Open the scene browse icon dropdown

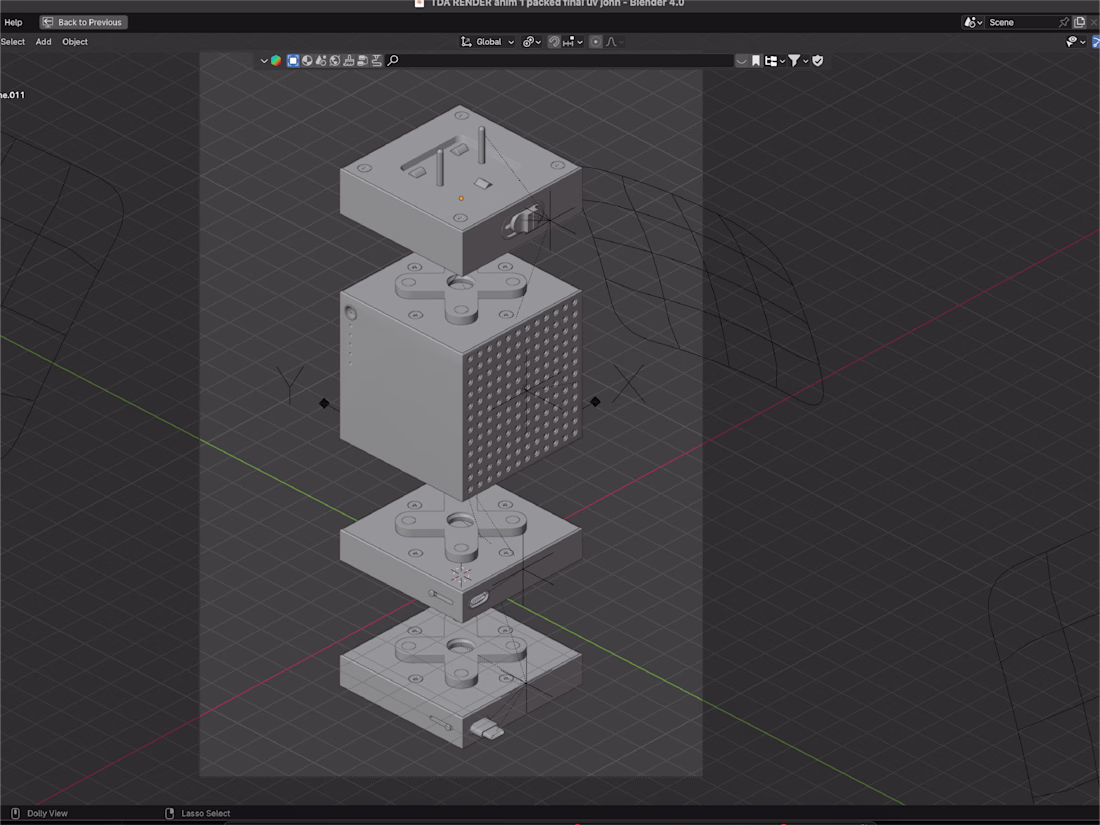[x=973, y=22]
